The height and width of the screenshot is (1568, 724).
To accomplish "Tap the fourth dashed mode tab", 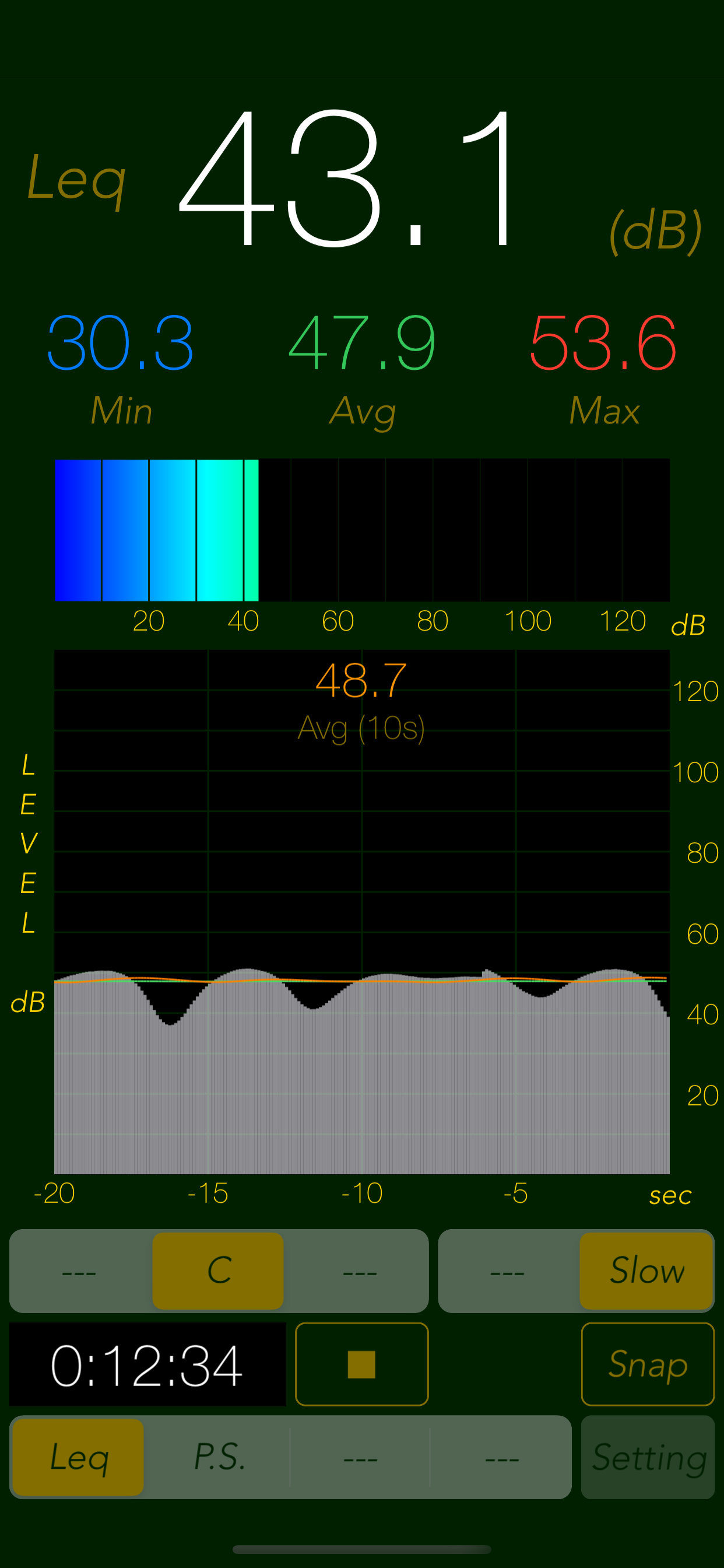I will pyautogui.click(x=501, y=1457).
